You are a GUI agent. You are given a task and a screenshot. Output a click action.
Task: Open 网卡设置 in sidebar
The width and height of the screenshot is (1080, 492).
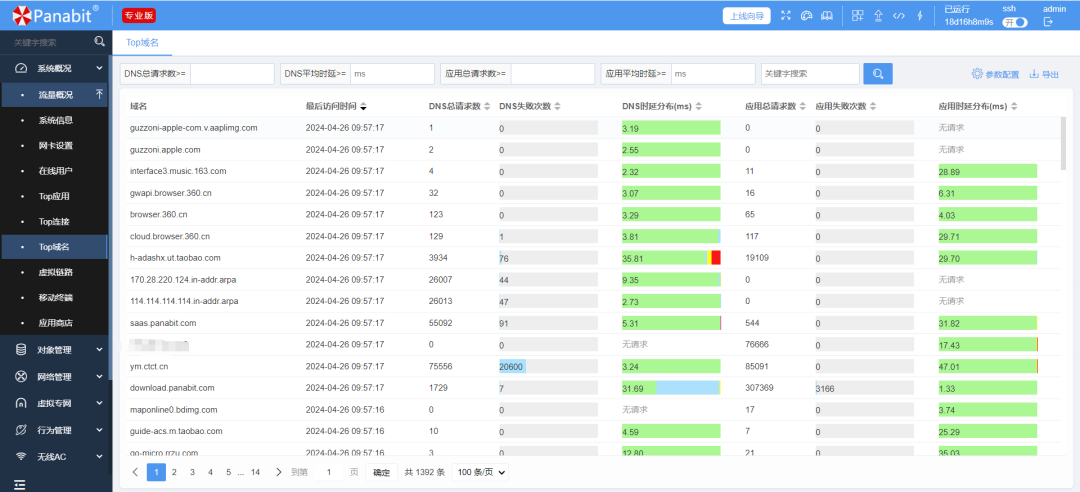56,145
